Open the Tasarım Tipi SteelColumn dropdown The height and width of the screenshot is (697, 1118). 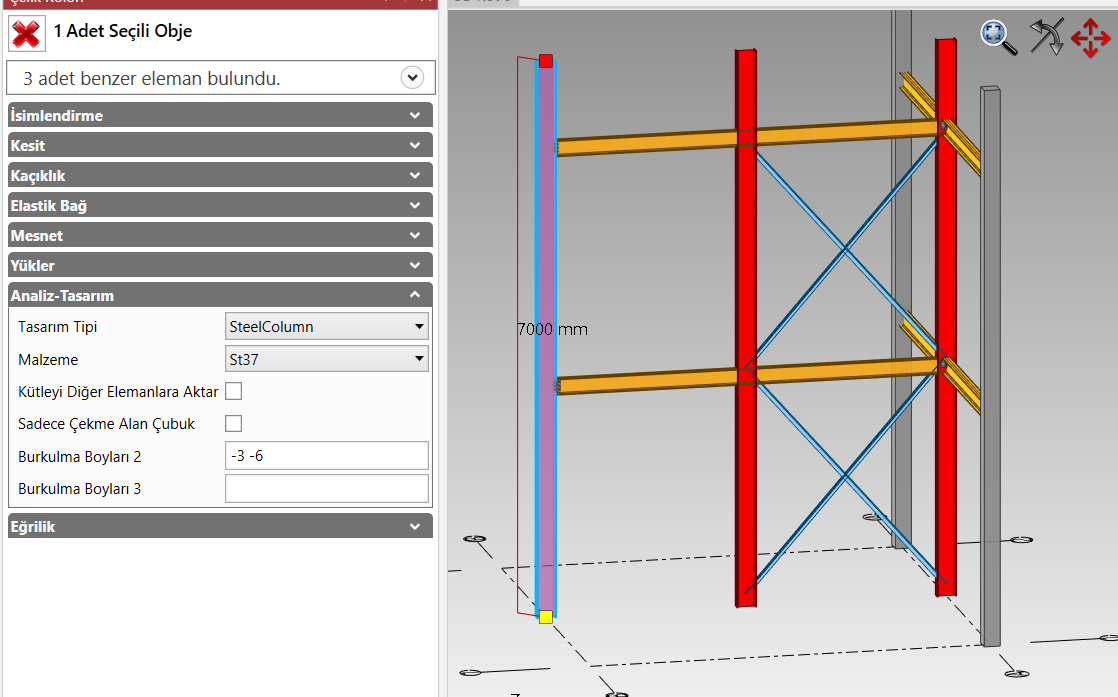click(328, 326)
